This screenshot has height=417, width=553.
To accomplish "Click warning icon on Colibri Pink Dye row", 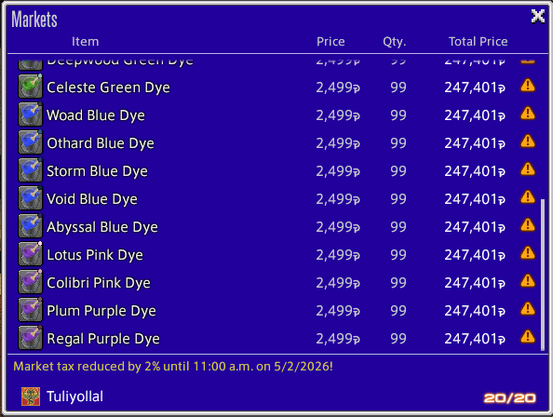I will tap(528, 280).
